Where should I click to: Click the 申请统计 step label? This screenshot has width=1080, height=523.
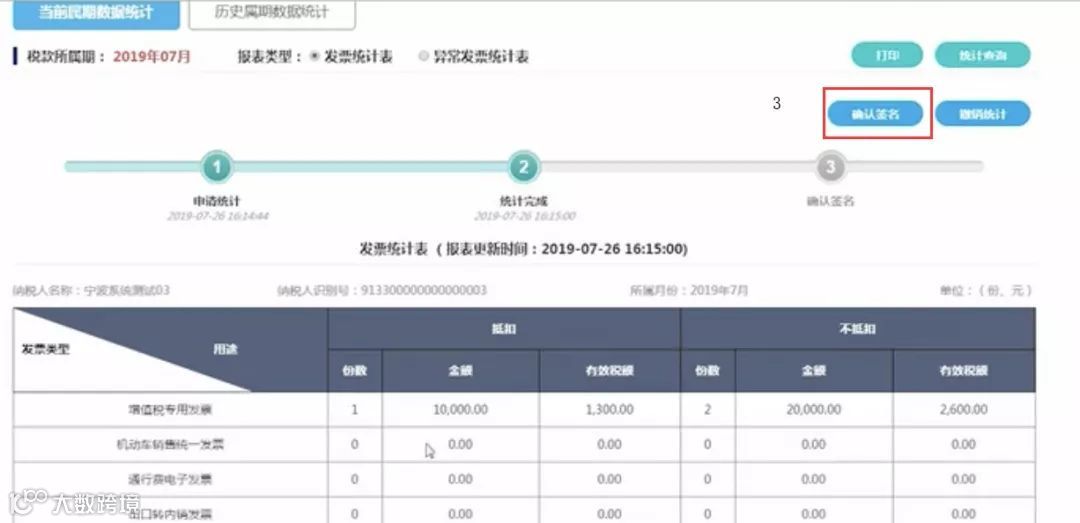click(x=217, y=201)
